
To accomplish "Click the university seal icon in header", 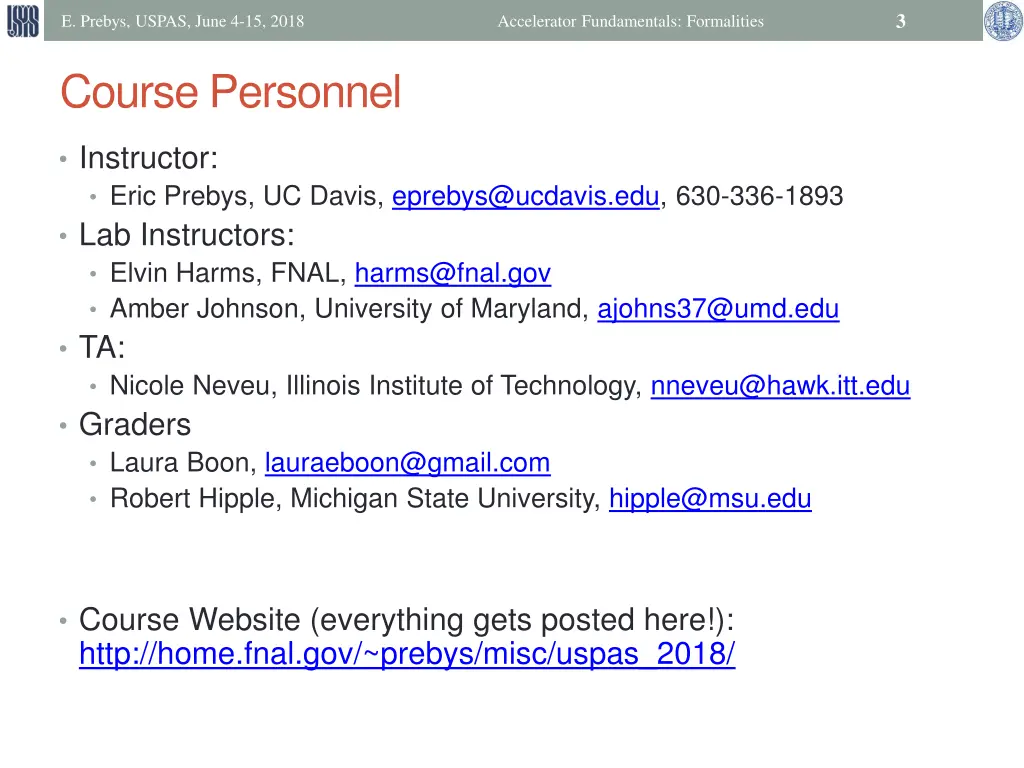I will pyautogui.click(x=1003, y=21).
